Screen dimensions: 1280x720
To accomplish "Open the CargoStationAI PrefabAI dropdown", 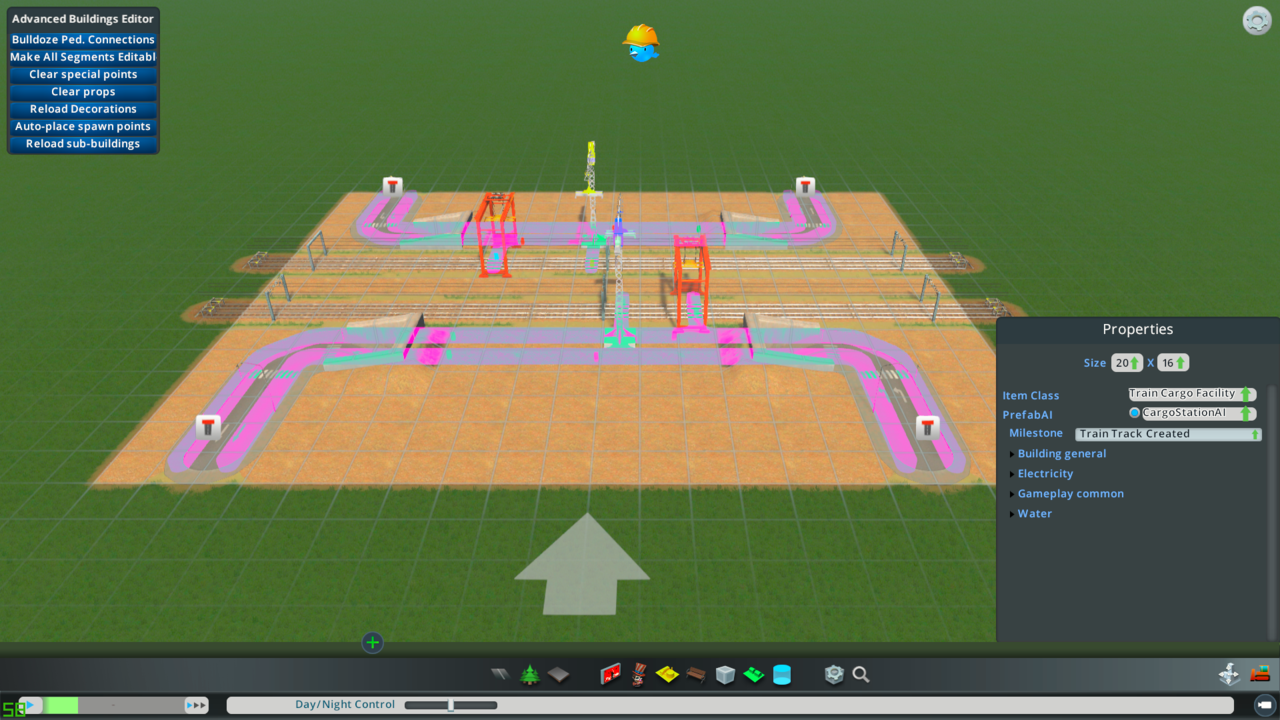I will click(x=1199, y=413).
